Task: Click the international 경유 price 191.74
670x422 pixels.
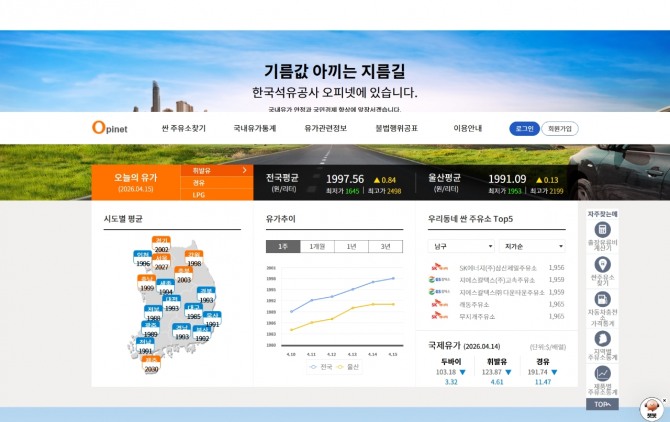Action: click(x=537, y=372)
